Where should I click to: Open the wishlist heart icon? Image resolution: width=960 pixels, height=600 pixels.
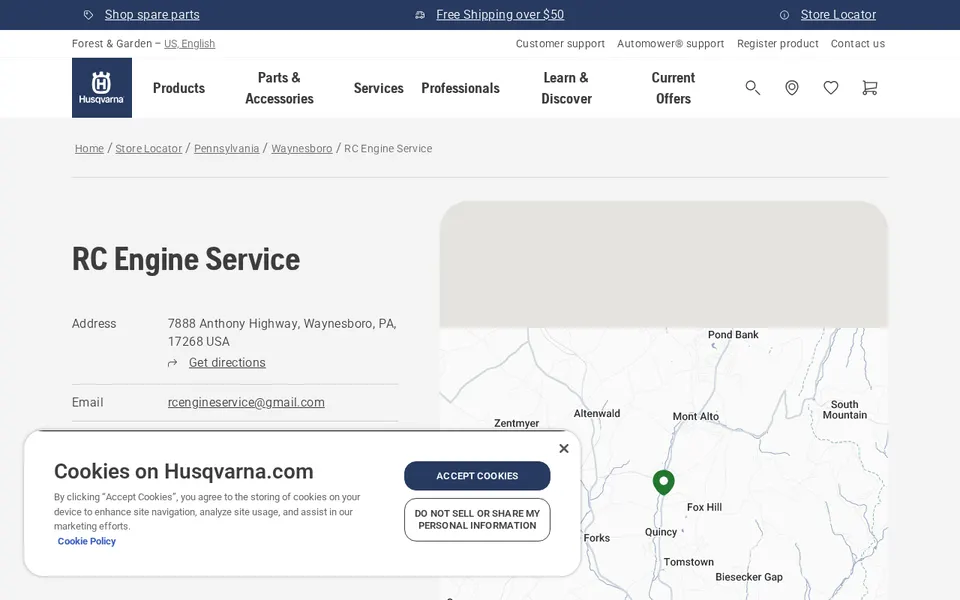pyautogui.click(x=831, y=88)
